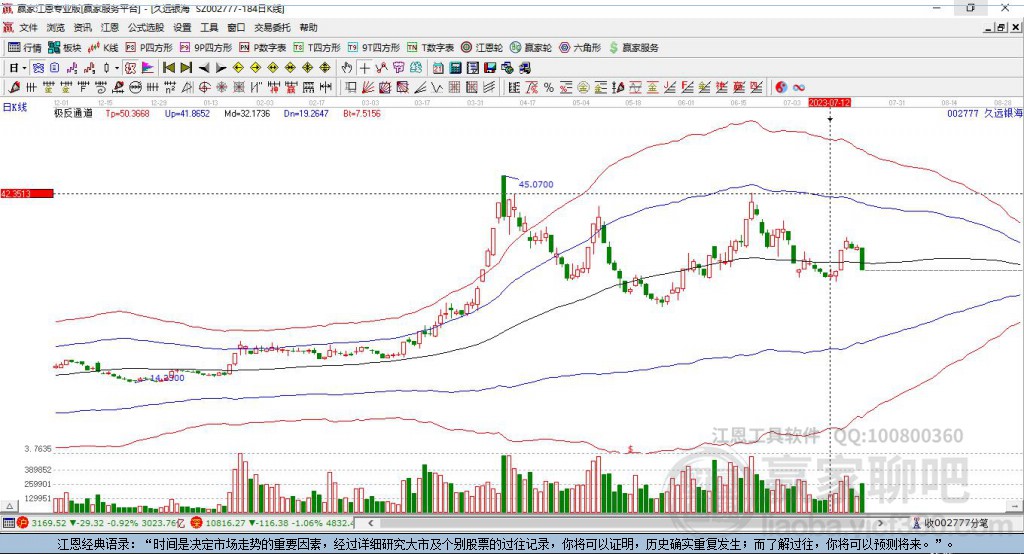1024x554 pixels.
Task: Launch the 江恩轮 Gann wheel
Action: click(481, 48)
